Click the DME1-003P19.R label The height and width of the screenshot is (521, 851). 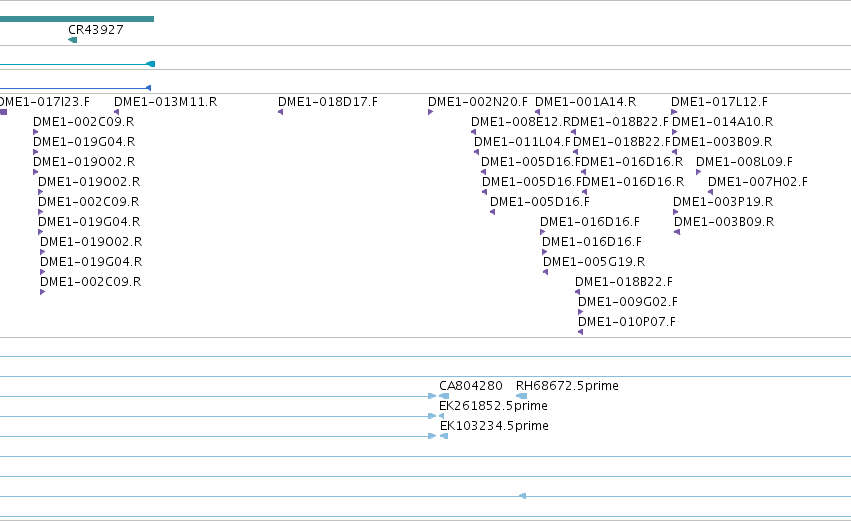pos(723,202)
